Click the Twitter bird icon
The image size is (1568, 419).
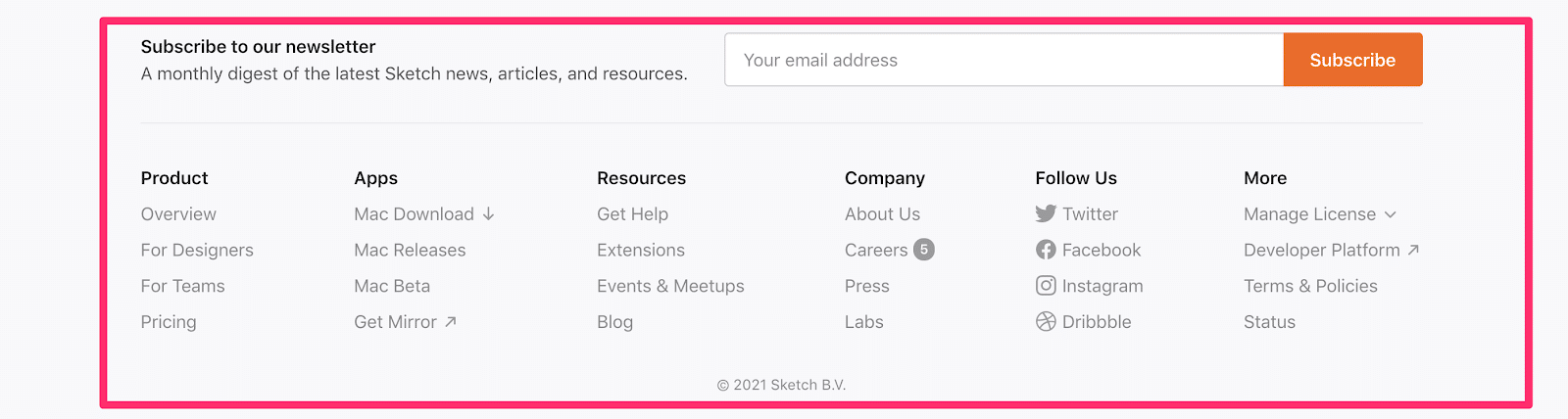pos(1046,213)
